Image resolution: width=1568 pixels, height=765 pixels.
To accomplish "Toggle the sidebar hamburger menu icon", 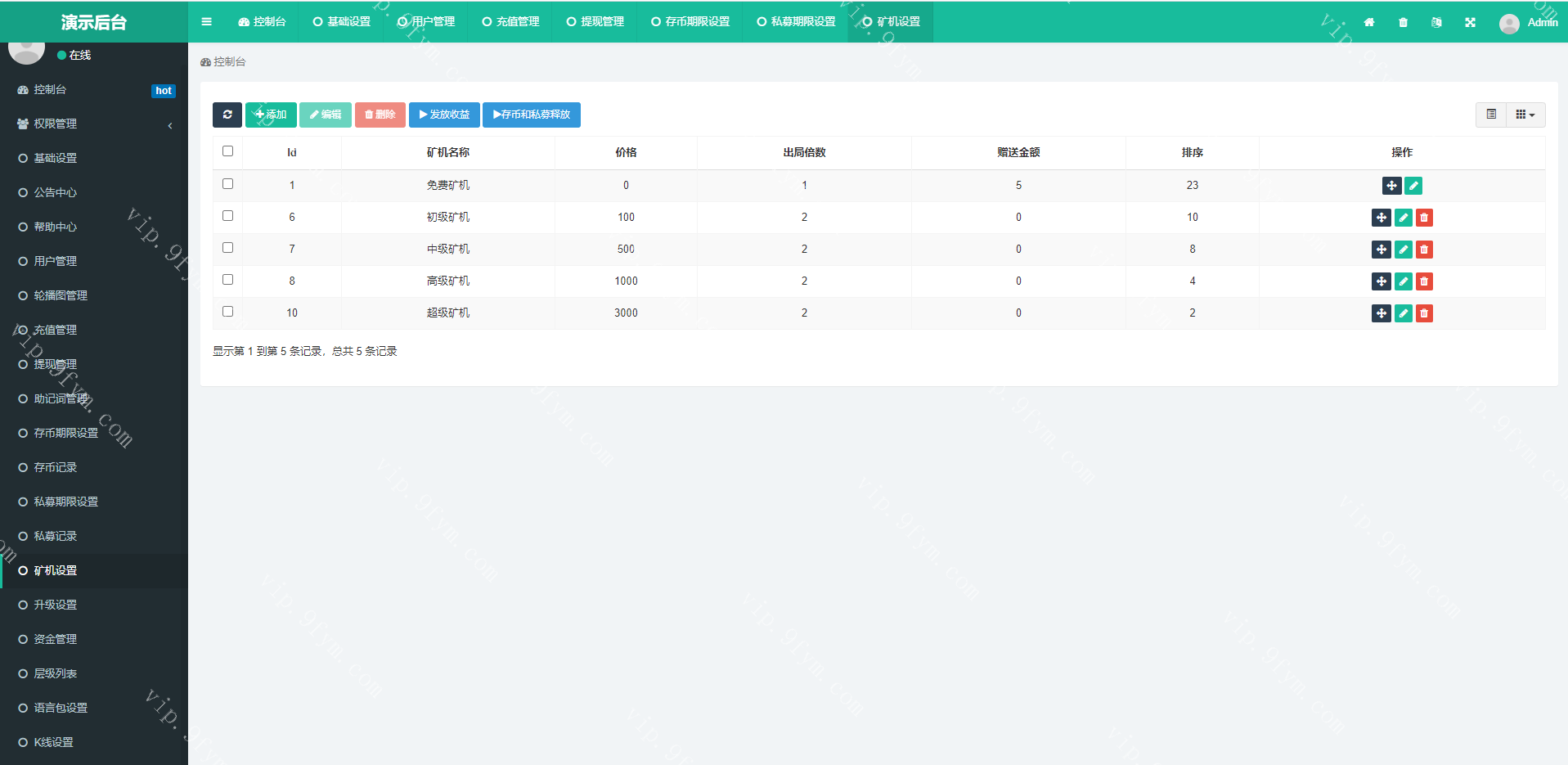I will pyautogui.click(x=206, y=22).
